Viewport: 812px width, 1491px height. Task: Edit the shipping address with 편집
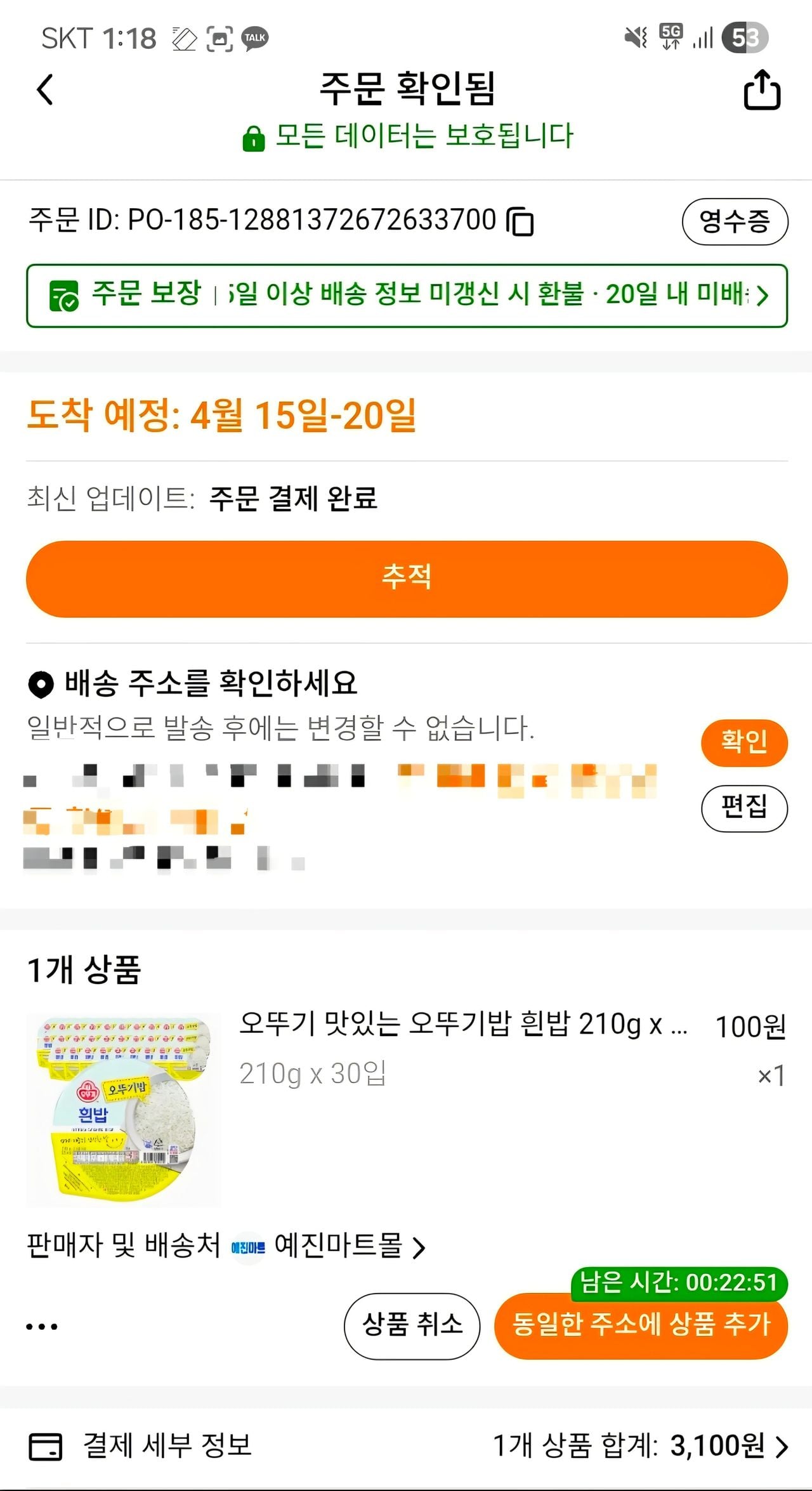click(744, 808)
